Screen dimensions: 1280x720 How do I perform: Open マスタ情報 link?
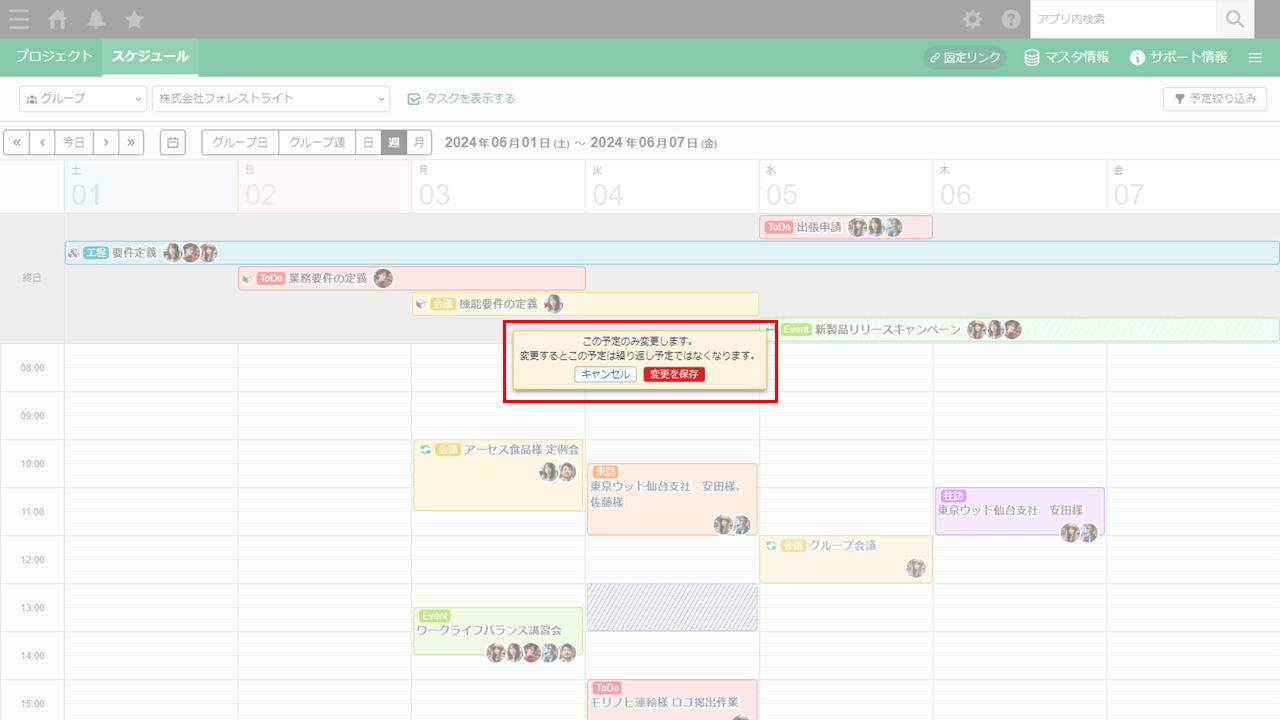point(1067,57)
